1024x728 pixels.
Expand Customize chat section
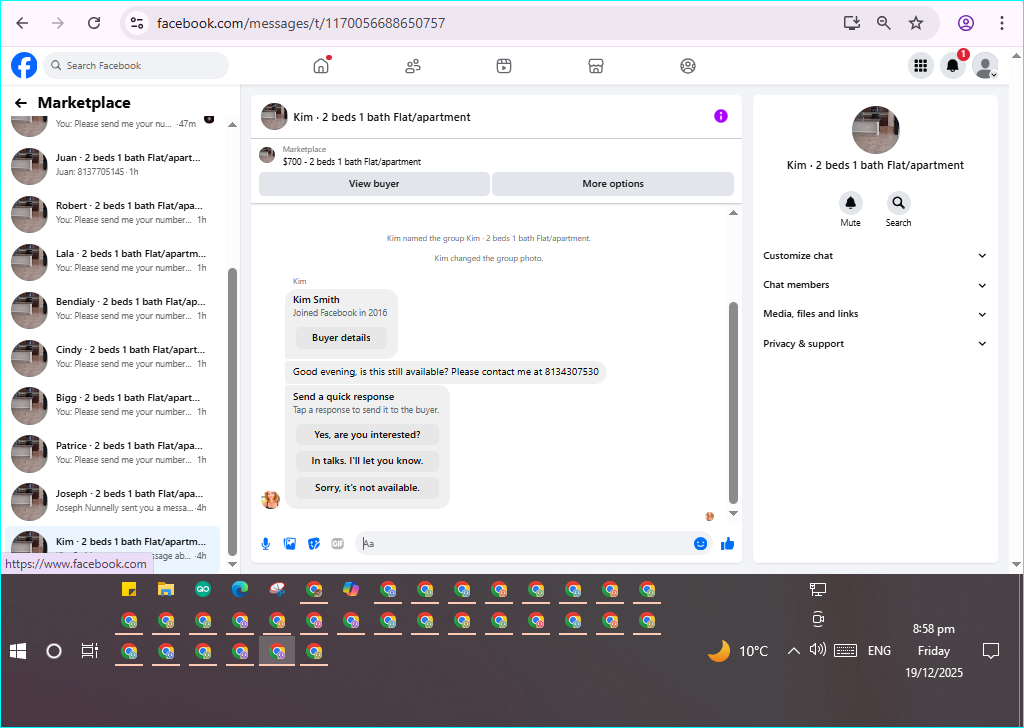point(875,256)
